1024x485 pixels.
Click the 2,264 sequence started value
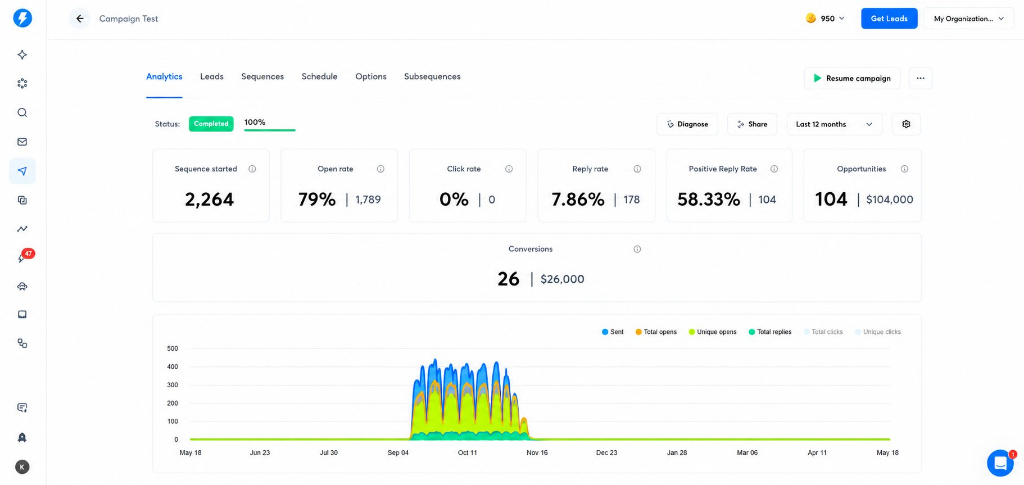click(x=209, y=200)
